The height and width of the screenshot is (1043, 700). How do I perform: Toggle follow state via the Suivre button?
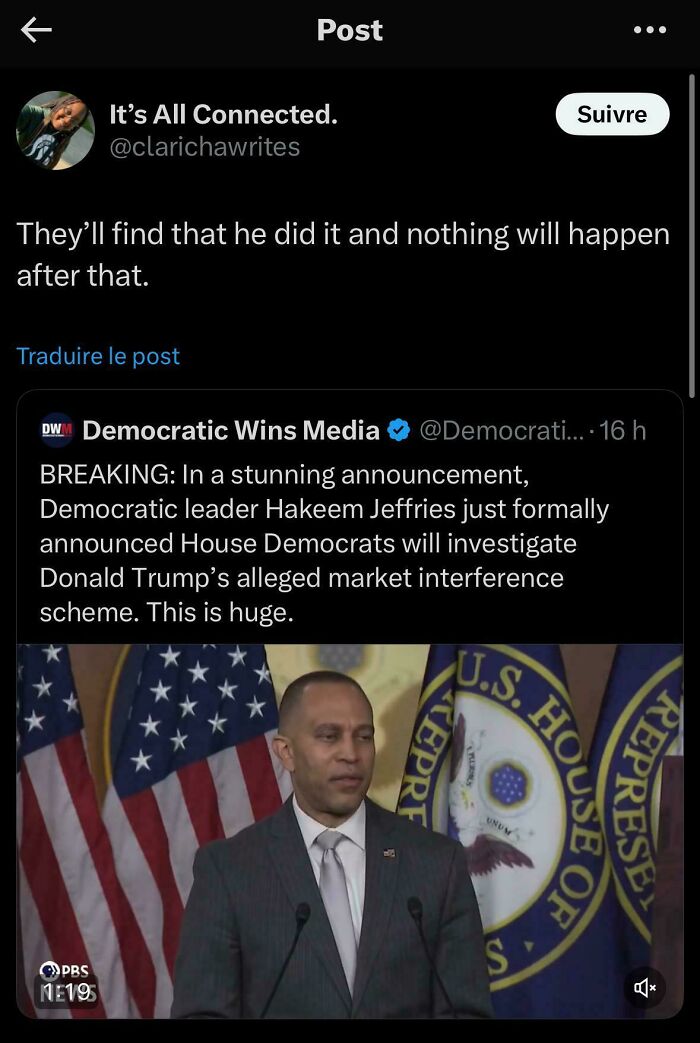[x=612, y=114]
